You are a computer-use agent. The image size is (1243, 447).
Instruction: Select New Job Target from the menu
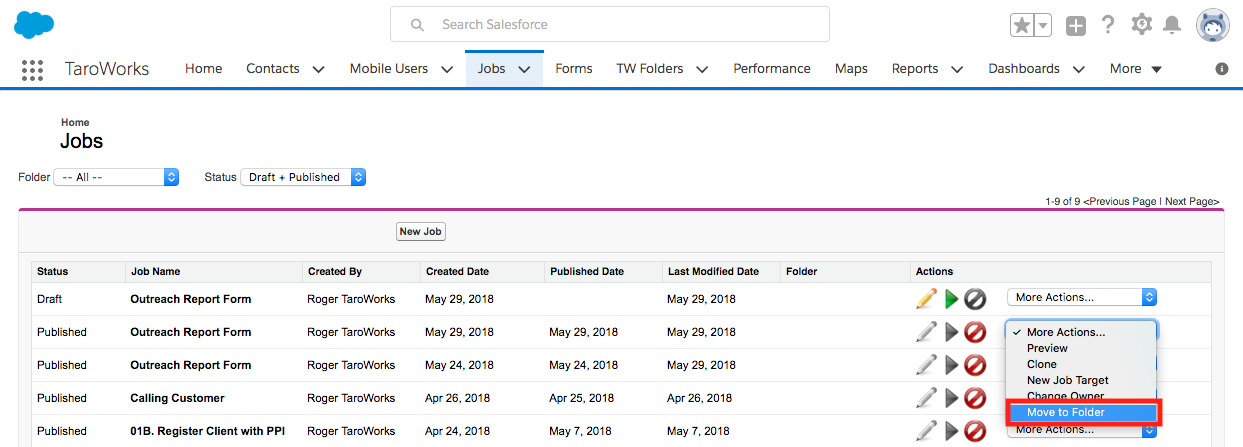point(1081,380)
